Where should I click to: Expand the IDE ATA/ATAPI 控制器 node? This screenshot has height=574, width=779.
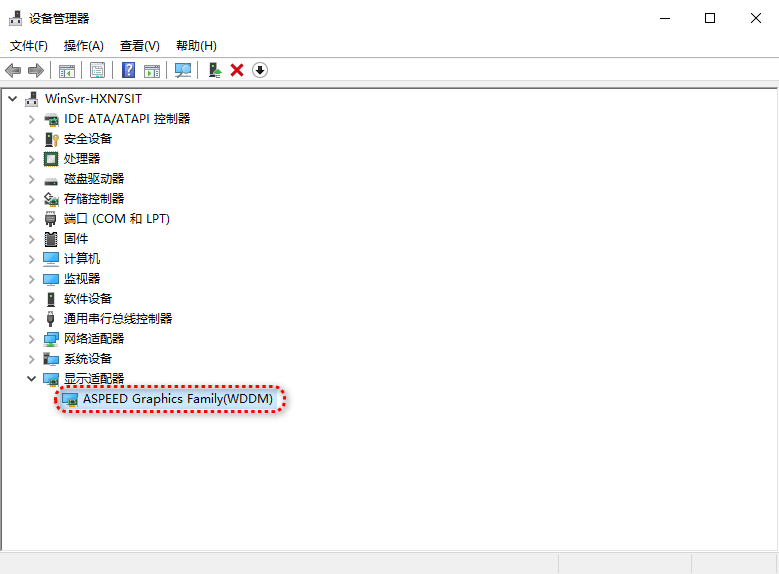(31, 119)
